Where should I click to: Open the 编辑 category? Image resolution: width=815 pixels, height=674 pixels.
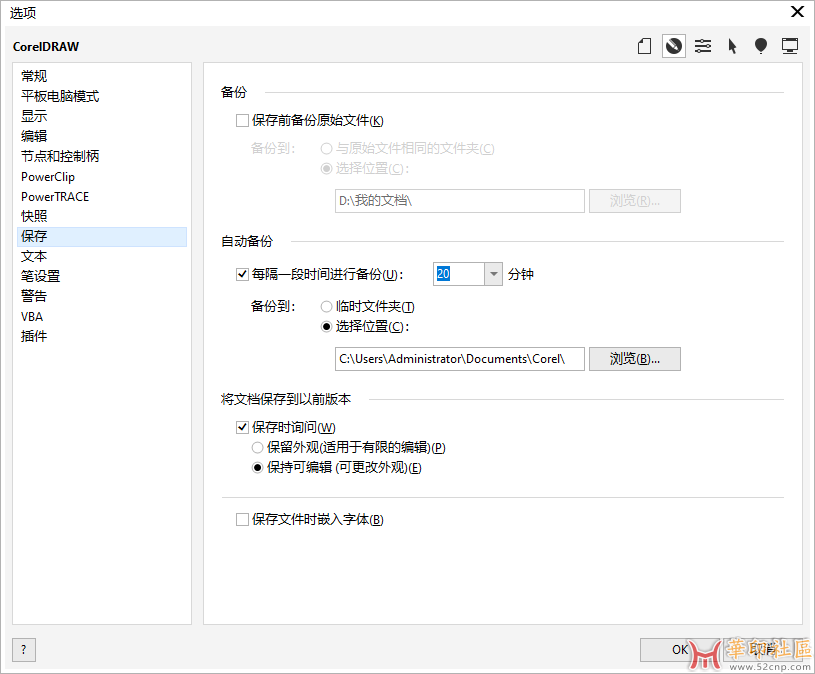pyautogui.click(x=102, y=136)
